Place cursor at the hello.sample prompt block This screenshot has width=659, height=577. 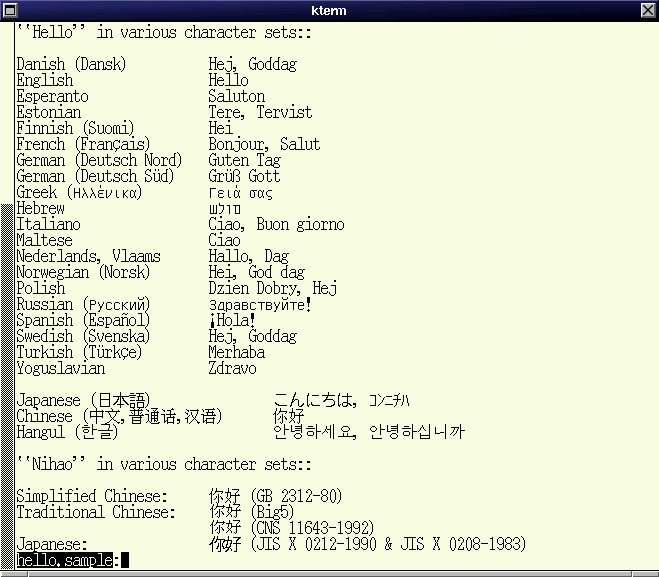(124, 560)
